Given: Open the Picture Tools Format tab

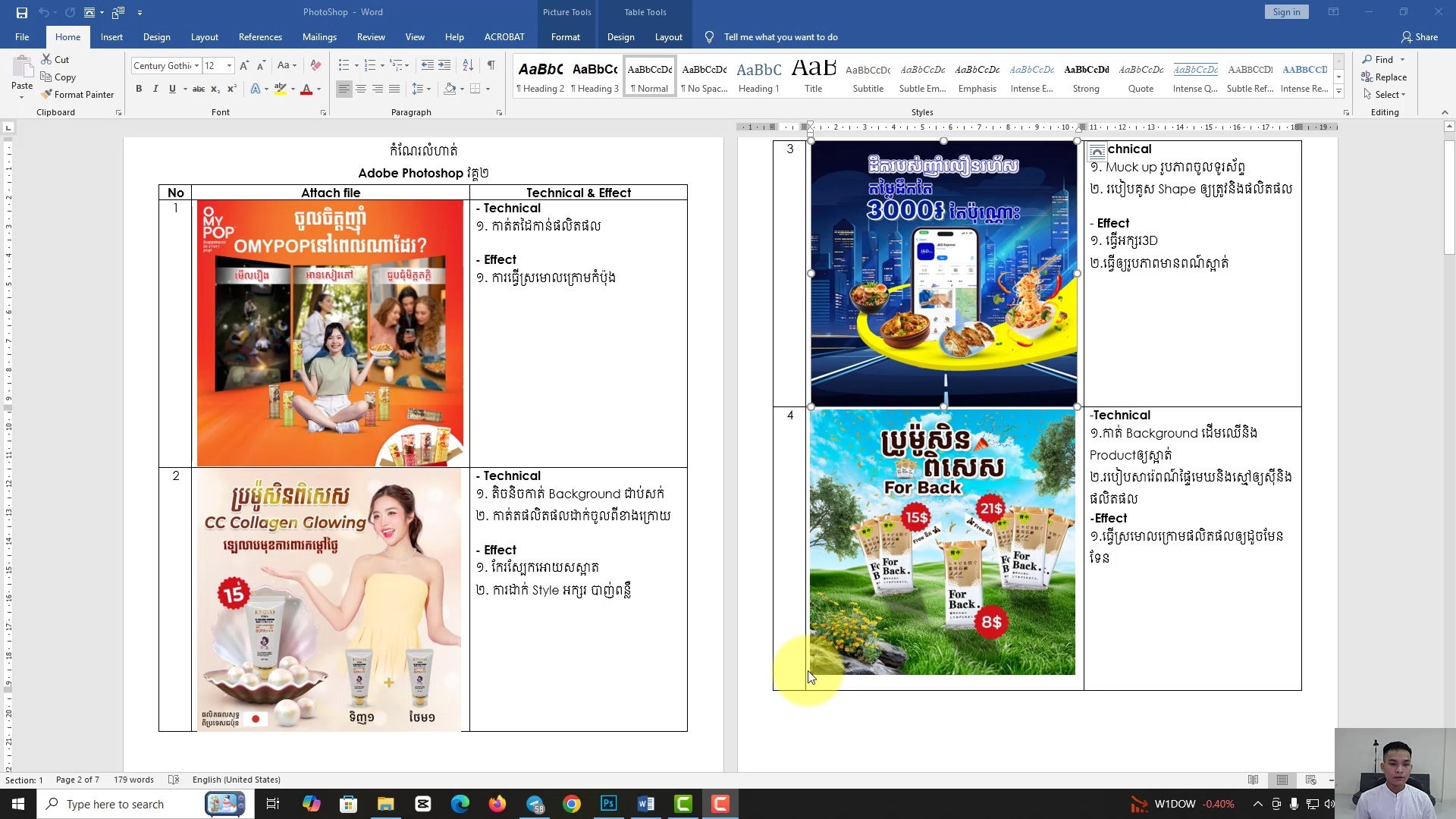Looking at the screenshot, I should [566, 36].
